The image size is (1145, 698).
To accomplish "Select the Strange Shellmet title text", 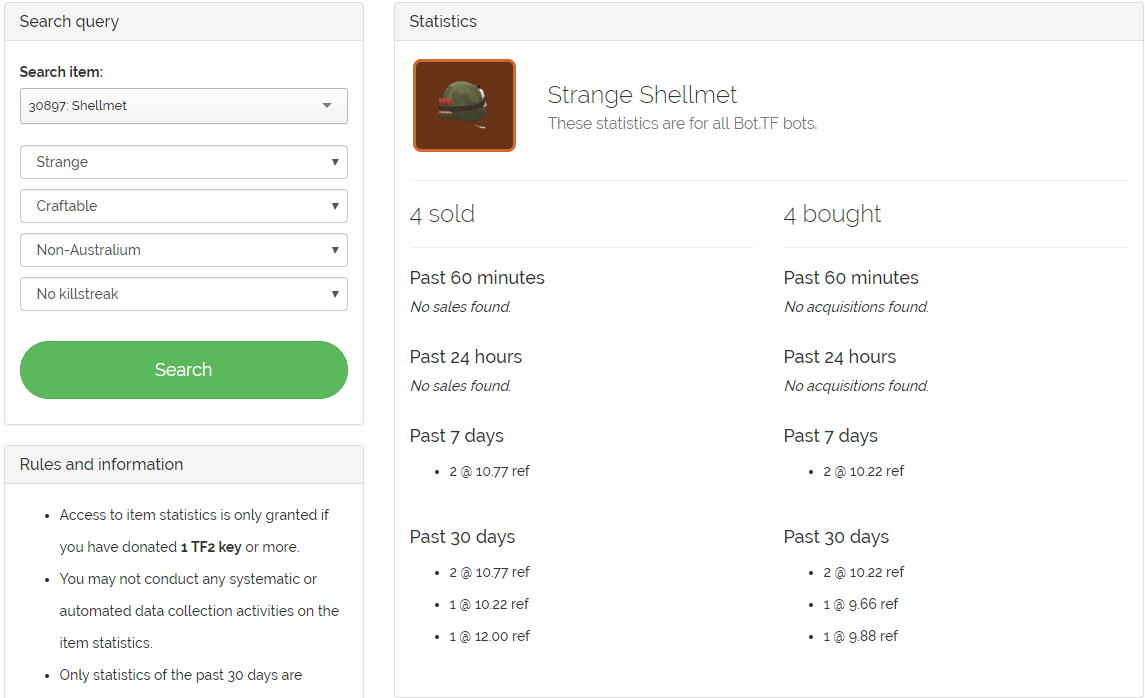I will coord(642,95).
